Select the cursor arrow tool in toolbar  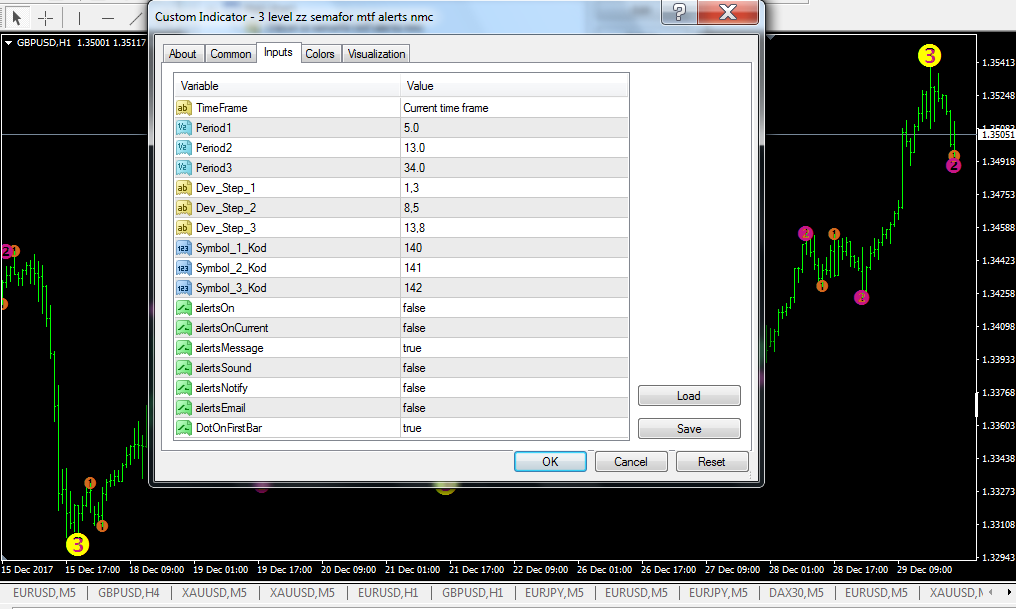(x=16, y=17)
